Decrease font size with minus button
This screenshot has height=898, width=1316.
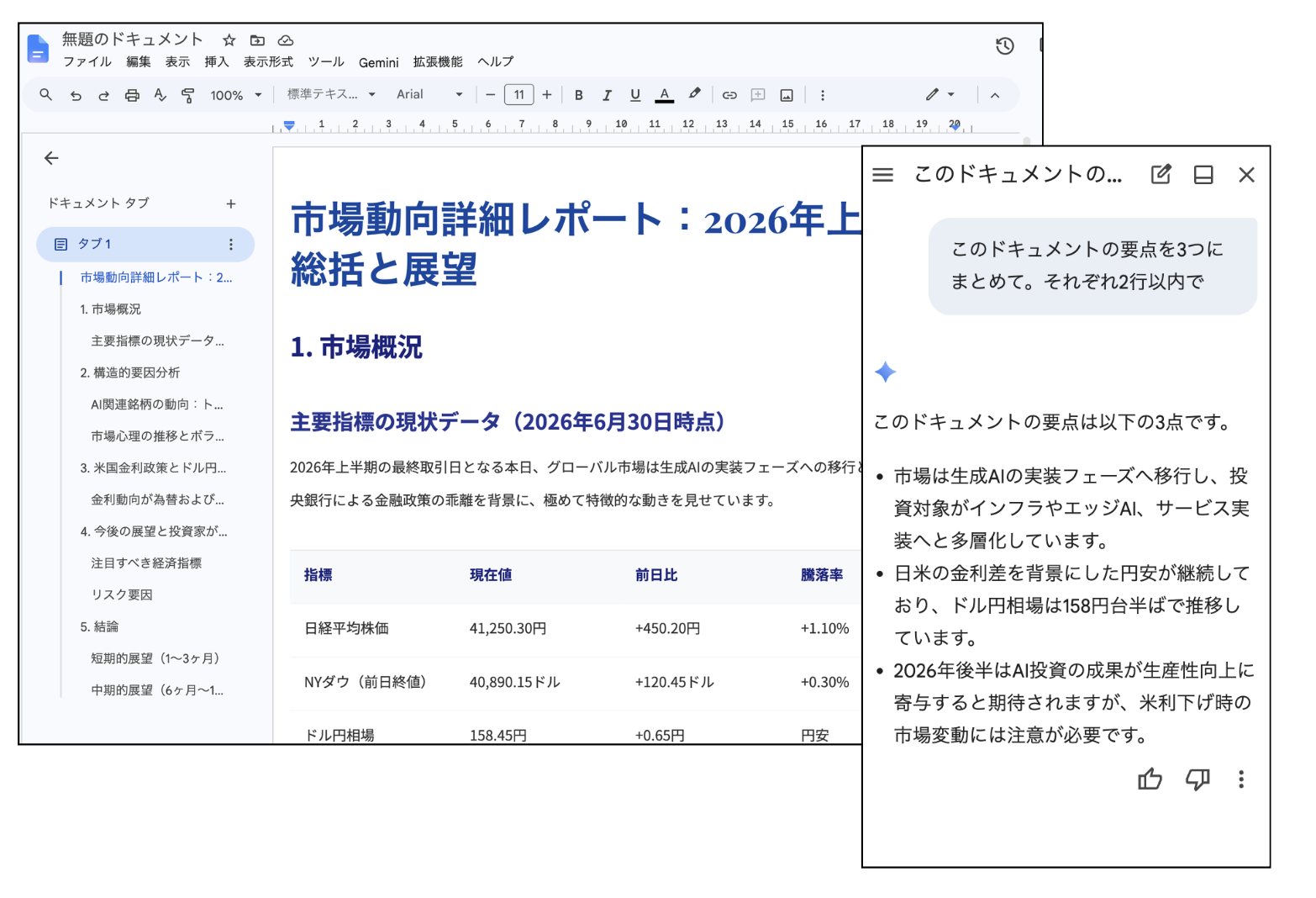(491, 95)
